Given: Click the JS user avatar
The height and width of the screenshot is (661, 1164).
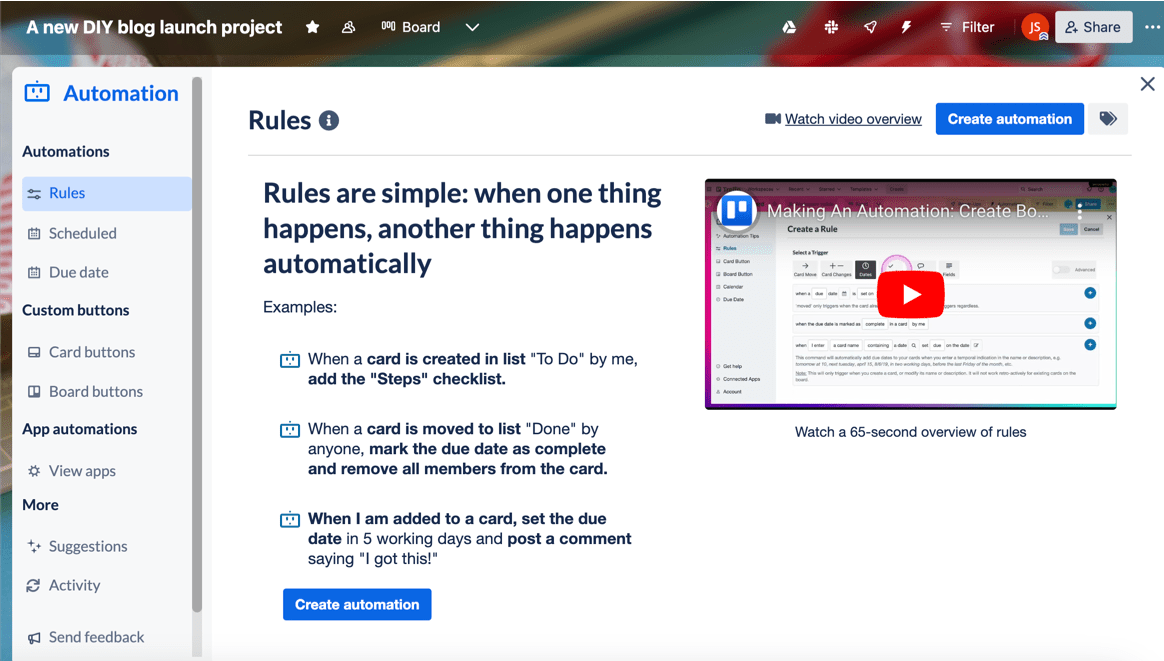Looking at the screenshot, I should coord(1034,27).
